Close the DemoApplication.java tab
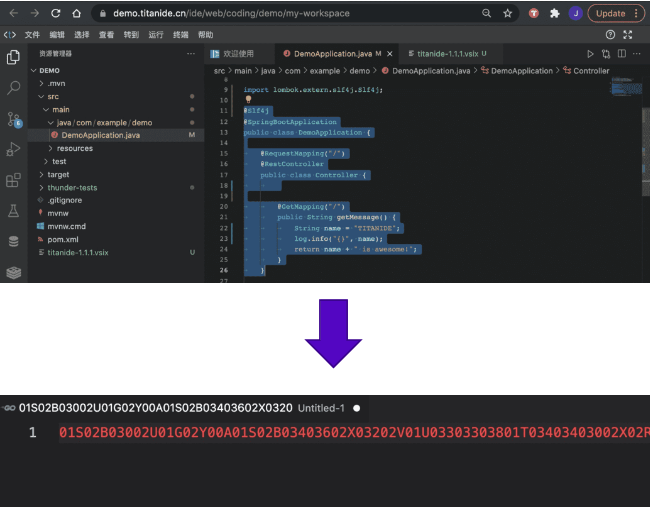Image resolution: width=651 pixels, height=510 pixels. (x=391, y=54)
